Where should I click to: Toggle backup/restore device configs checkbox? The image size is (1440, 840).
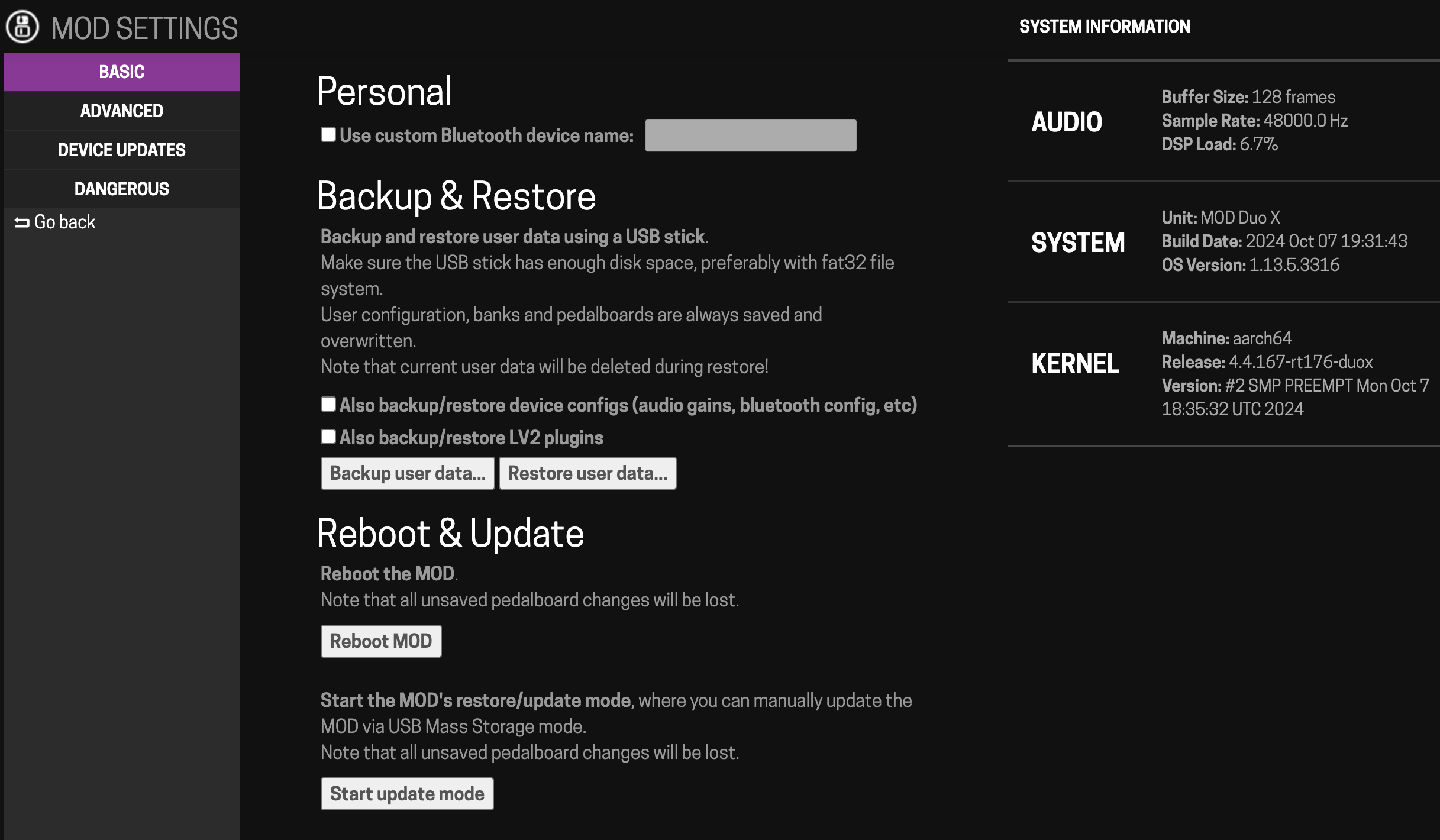[328, 405]
